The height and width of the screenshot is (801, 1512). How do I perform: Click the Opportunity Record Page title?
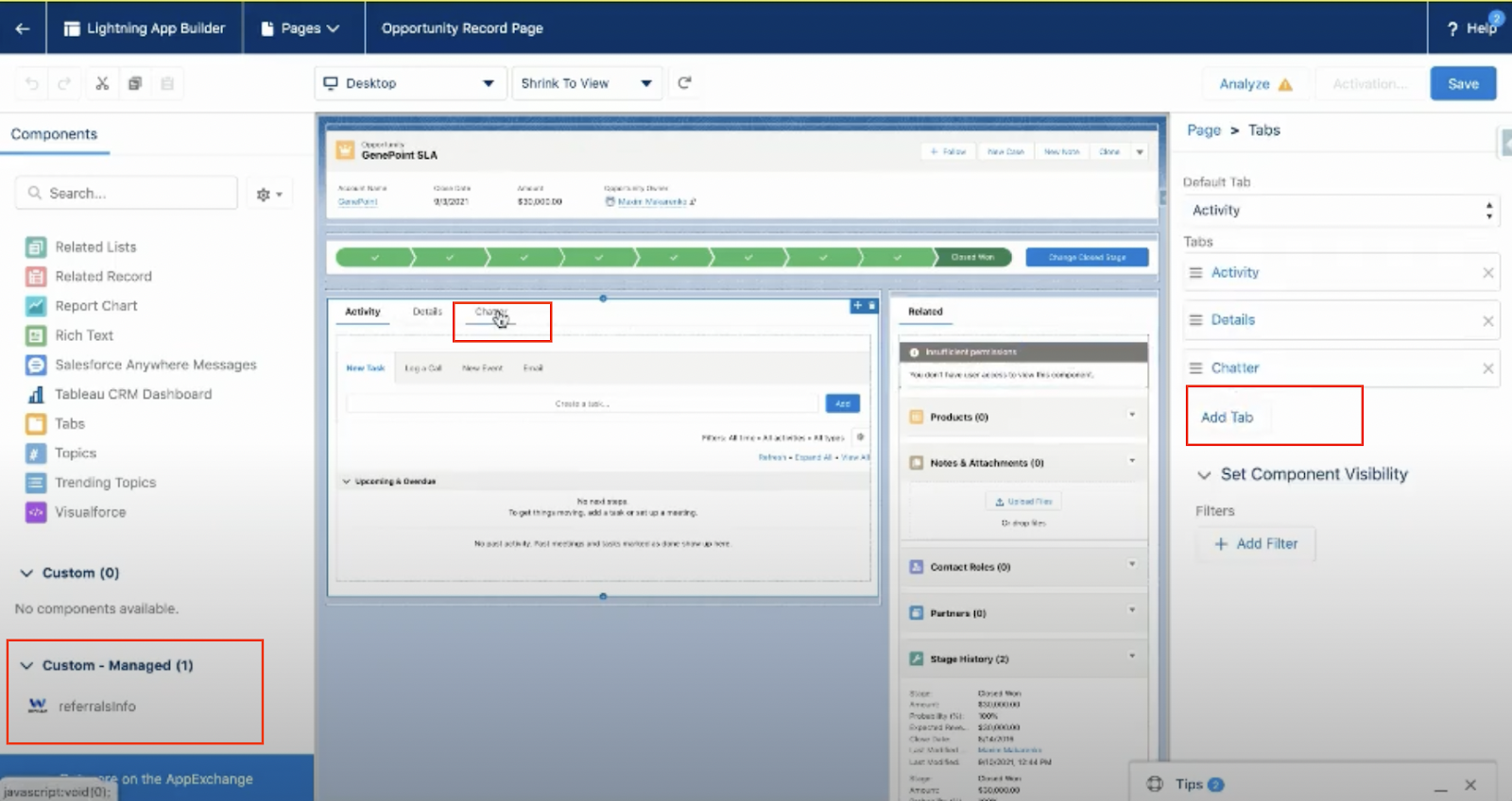[462, 28]
